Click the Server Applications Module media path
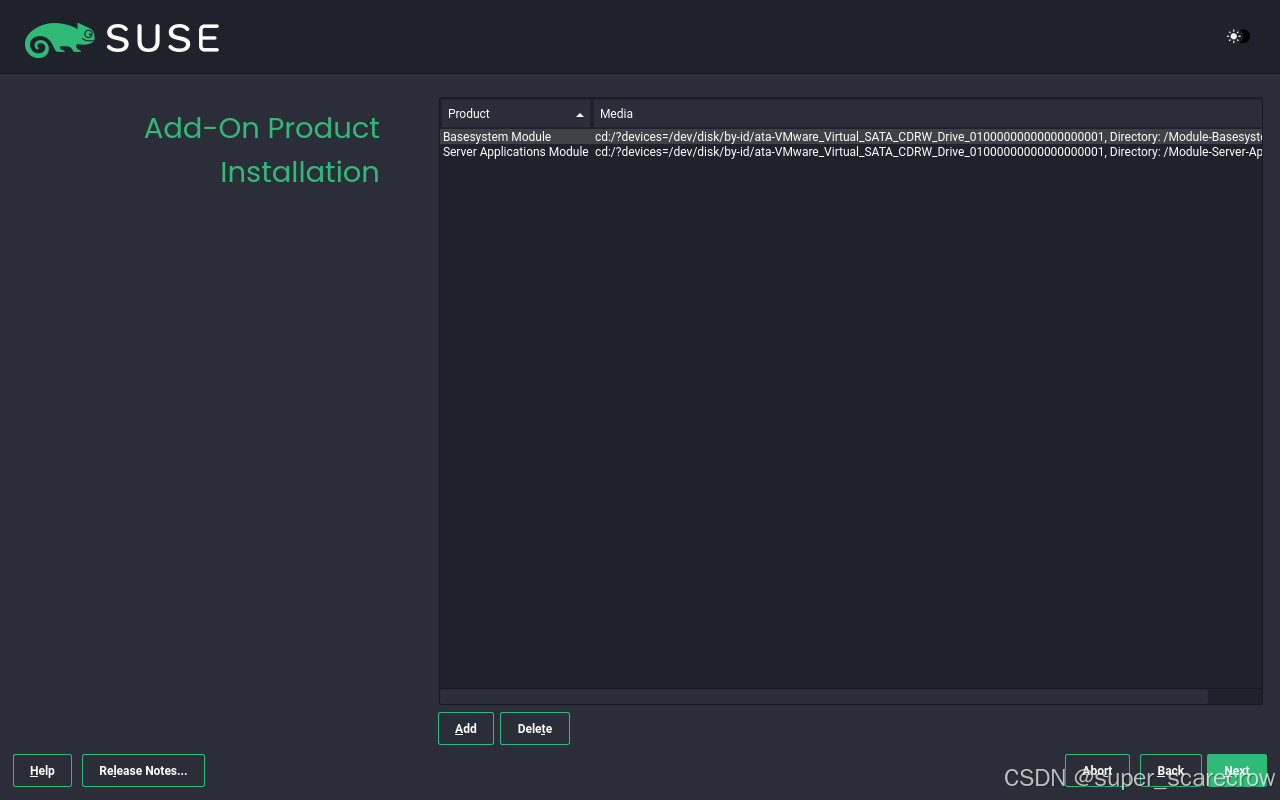Screen dimensions: 1280x800 click(928, 152)
